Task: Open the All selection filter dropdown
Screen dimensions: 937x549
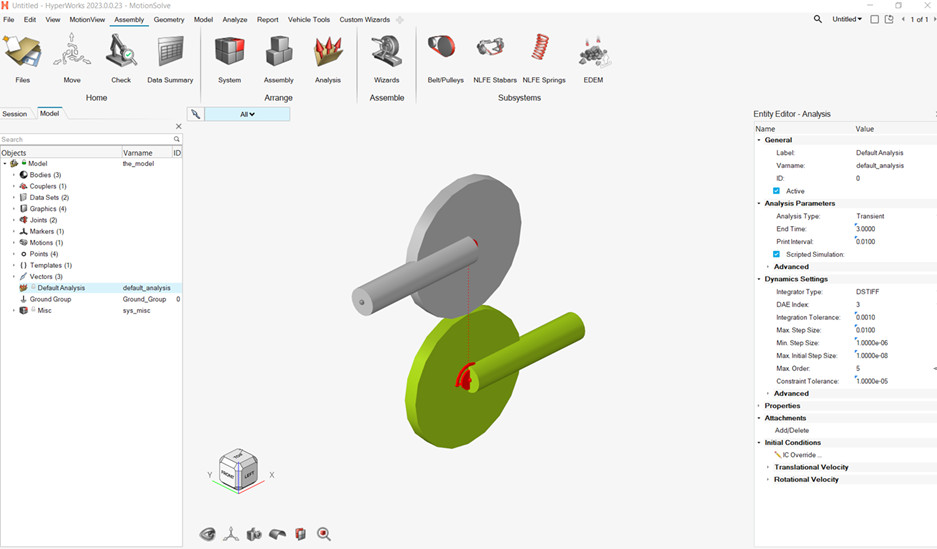Action: [x=248, y=114]
